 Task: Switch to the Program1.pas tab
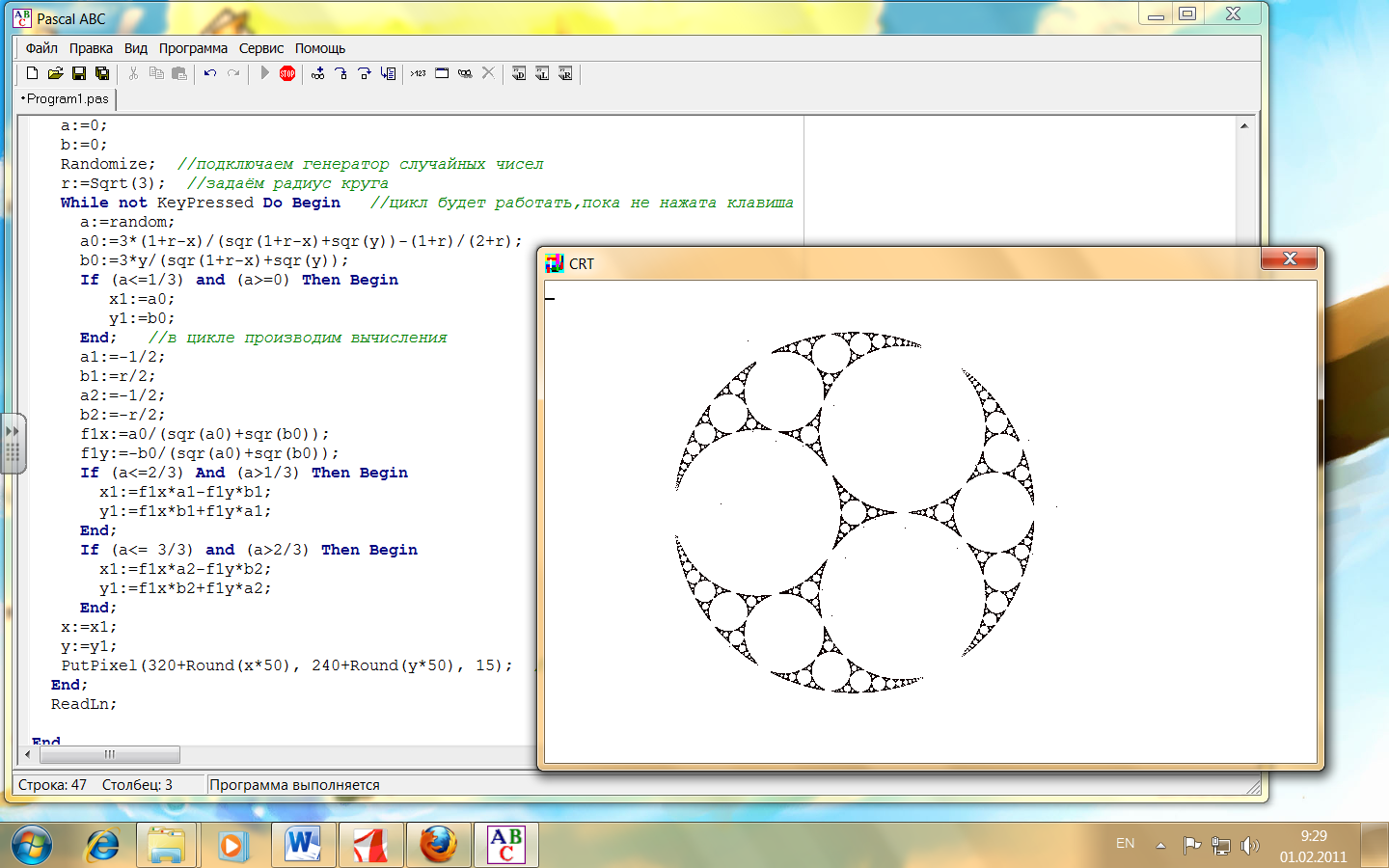(x=66, y=98)
